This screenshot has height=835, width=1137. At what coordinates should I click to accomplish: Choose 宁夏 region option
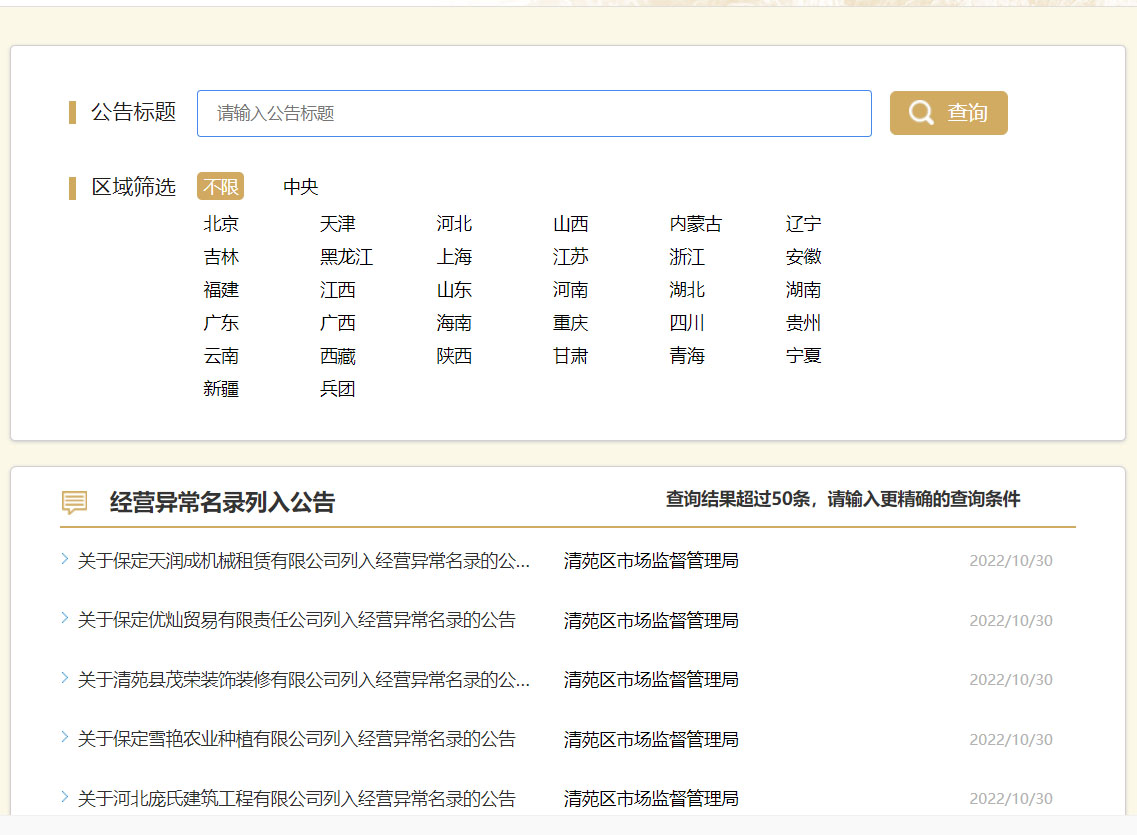[x=803, y=356]
